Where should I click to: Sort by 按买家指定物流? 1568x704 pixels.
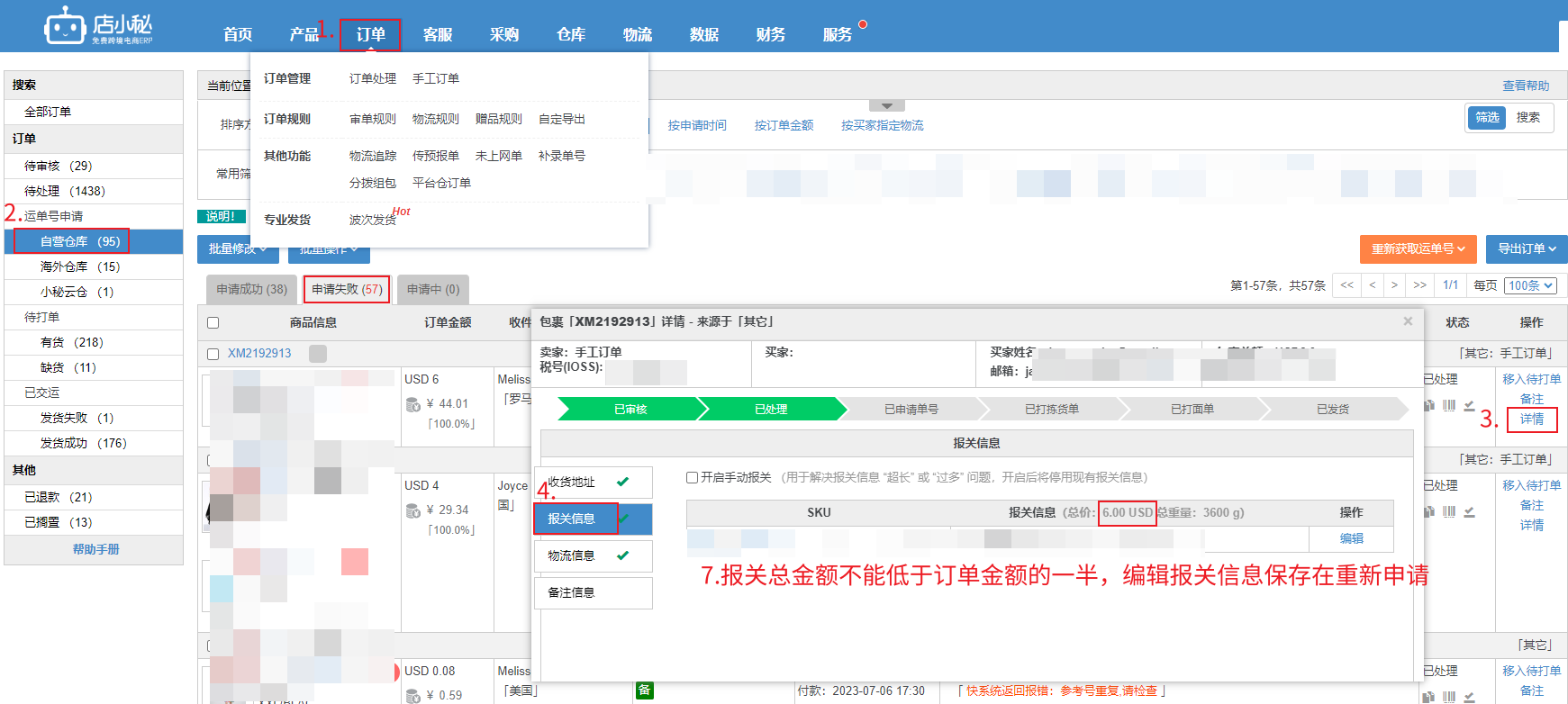coord(883,125)
